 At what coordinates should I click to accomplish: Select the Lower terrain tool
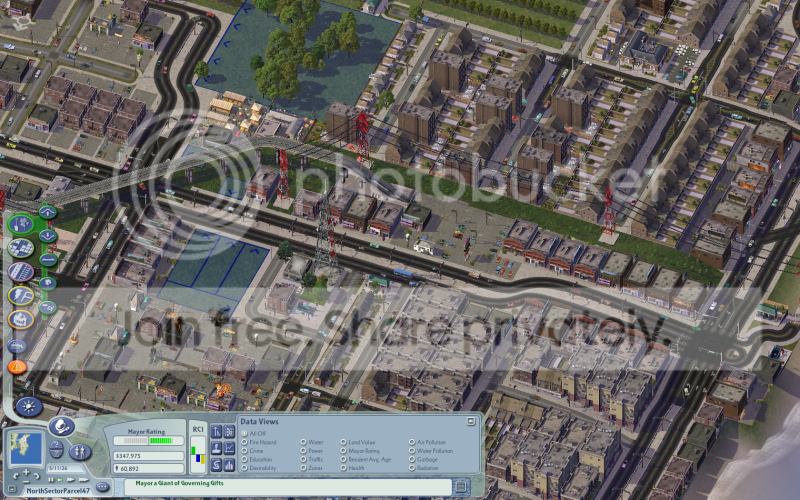[x=47, y=236]
